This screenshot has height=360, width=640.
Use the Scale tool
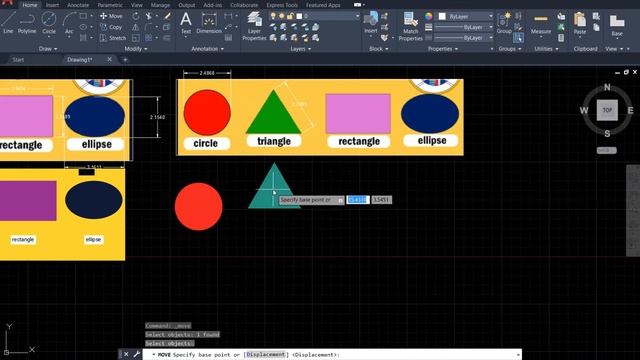[136, 38]
